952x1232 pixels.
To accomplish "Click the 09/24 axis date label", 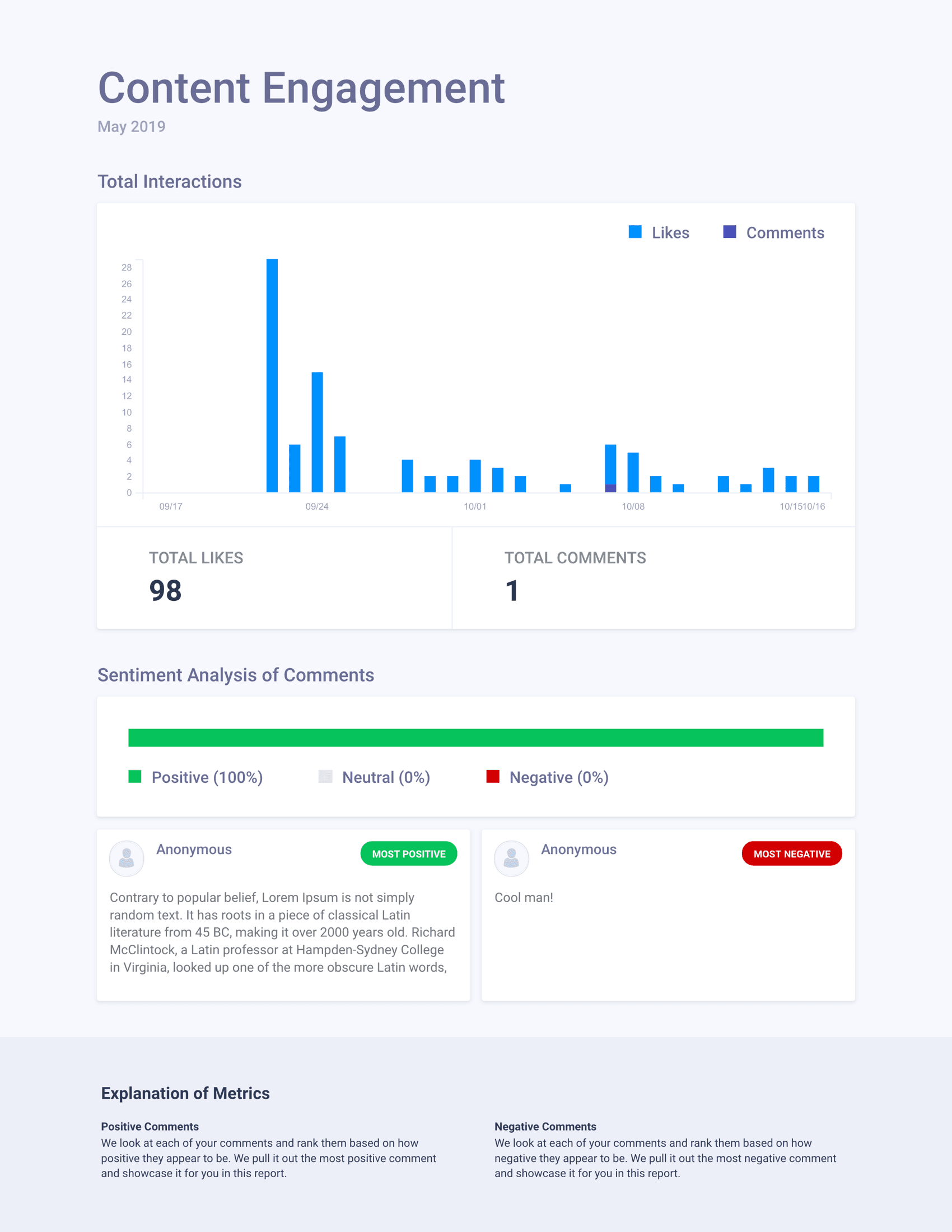I will [317, 507].
